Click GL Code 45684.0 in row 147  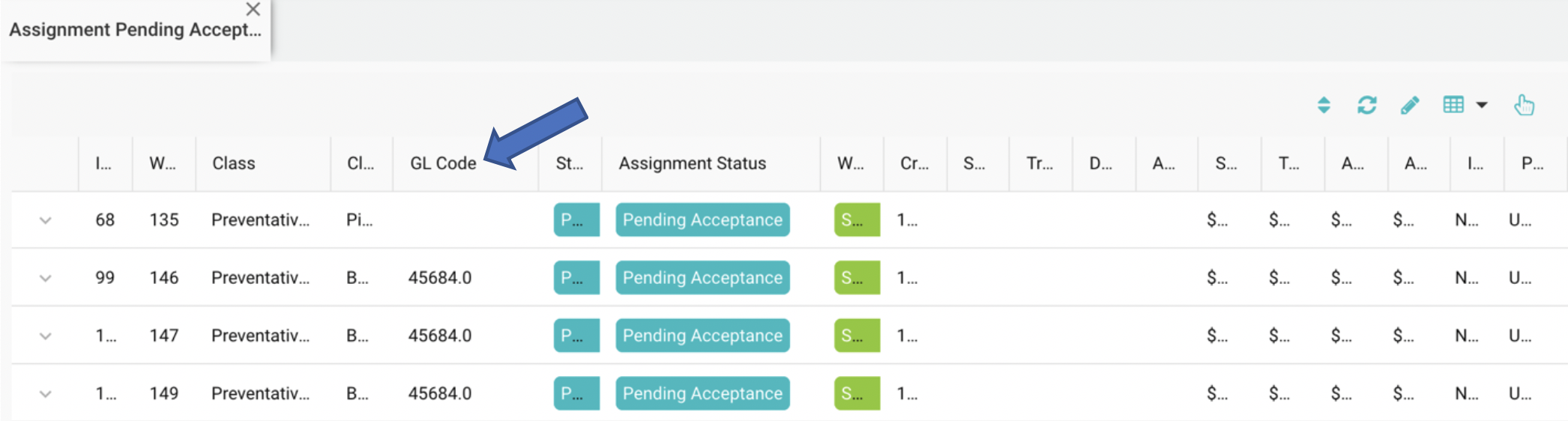click(440, 336)
